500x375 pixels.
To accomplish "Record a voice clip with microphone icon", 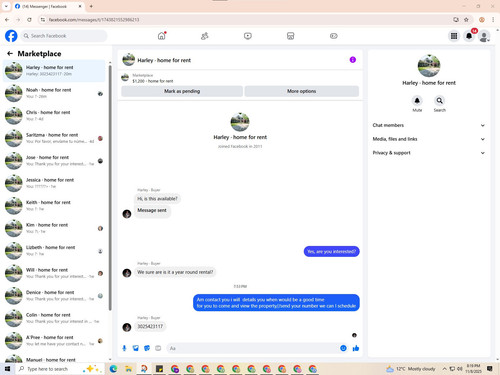I will [124, 348].
